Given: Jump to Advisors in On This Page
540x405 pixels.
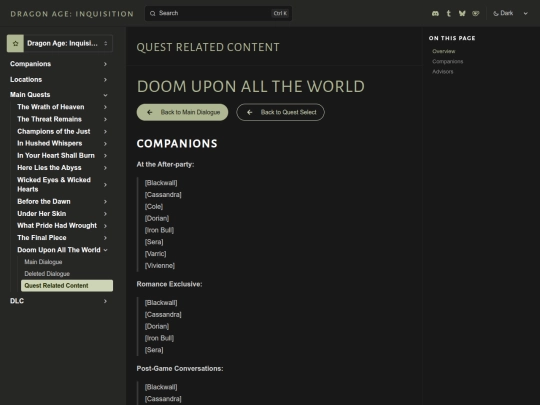Looking at the screenshot, I should (x=443, y=72).
